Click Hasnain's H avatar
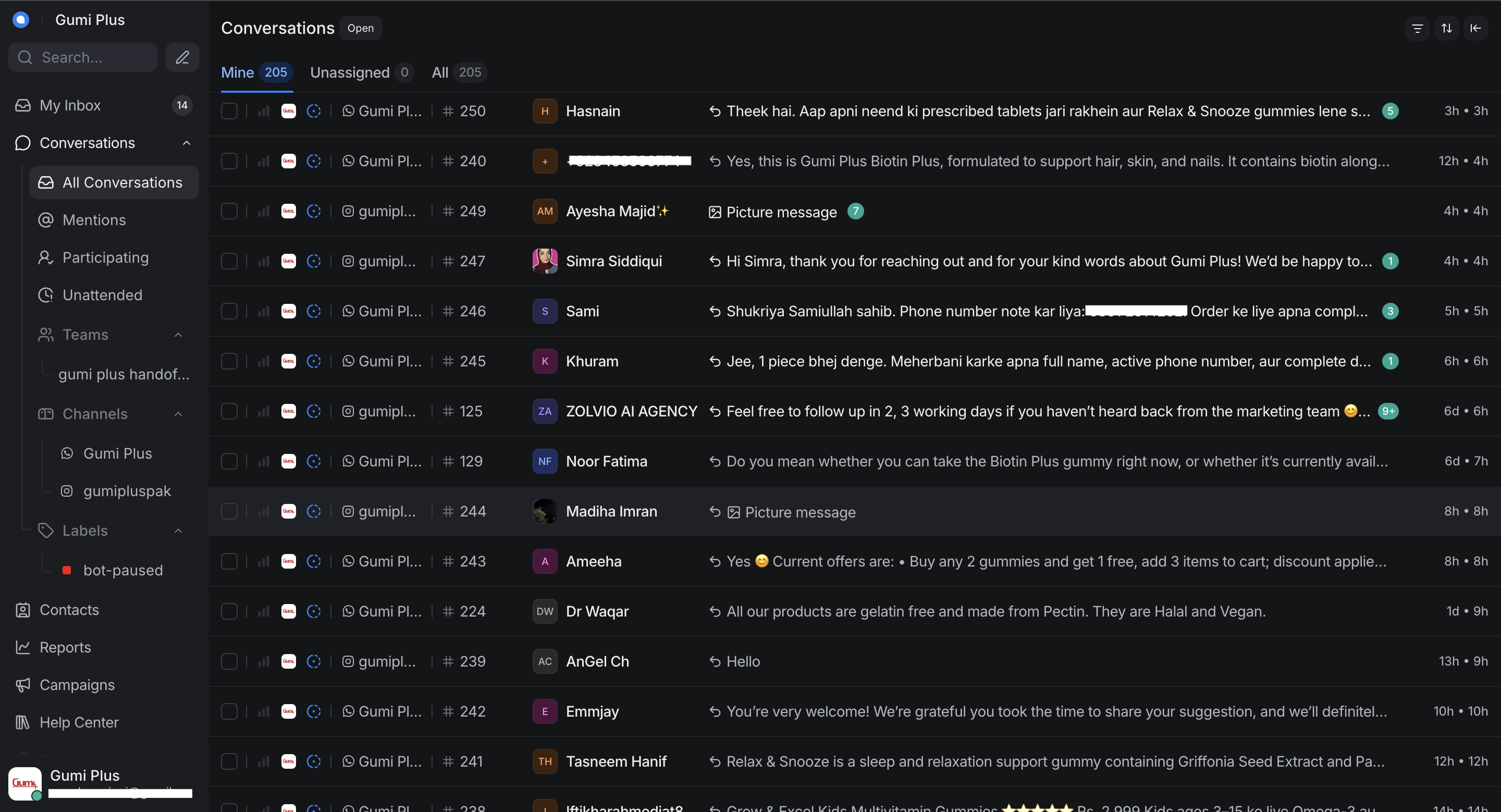This screenshot has height=812, width=1501. click(x=545, y=110)
